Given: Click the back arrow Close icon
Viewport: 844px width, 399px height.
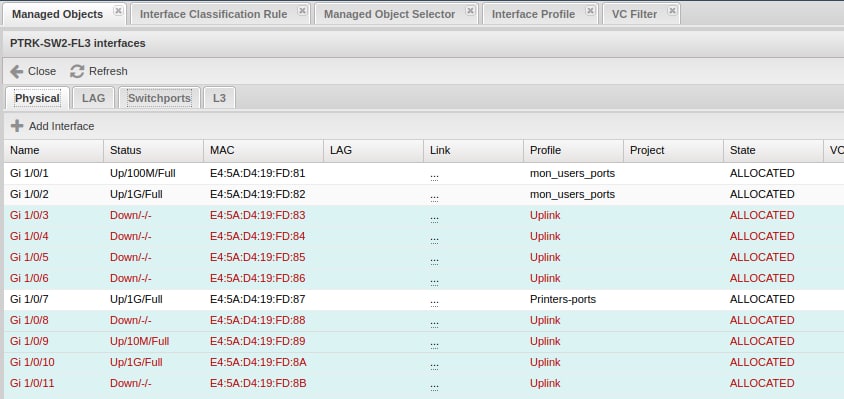Looking at the screenshot, I should 17,71.
